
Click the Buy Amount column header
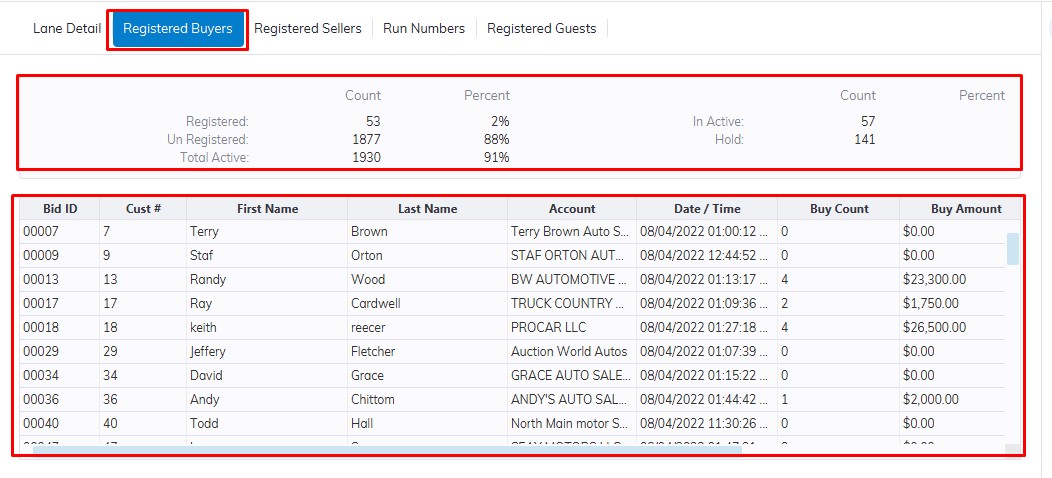point(965,209)
